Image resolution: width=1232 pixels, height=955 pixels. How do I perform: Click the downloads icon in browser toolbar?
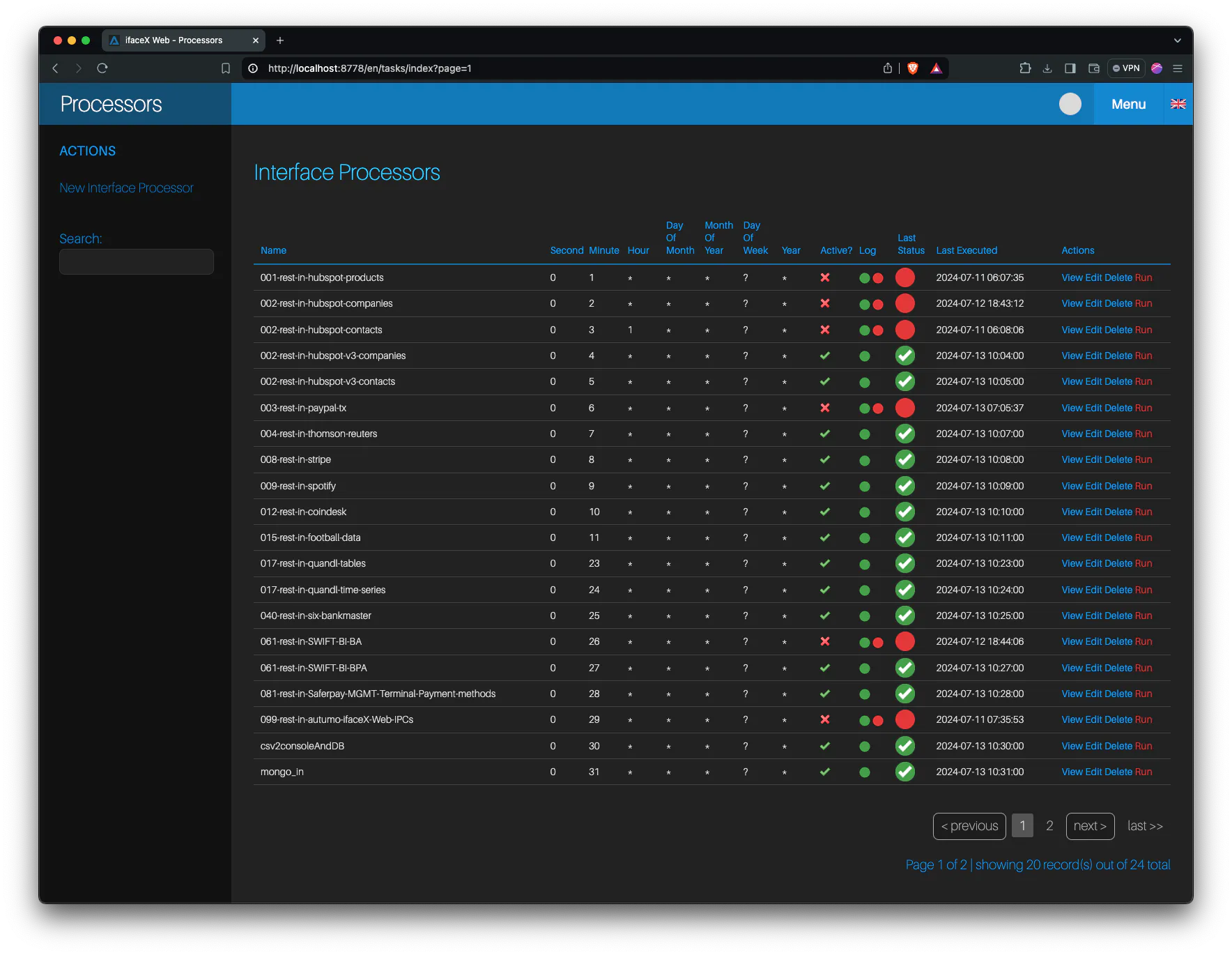click(x=1047, y=68)
